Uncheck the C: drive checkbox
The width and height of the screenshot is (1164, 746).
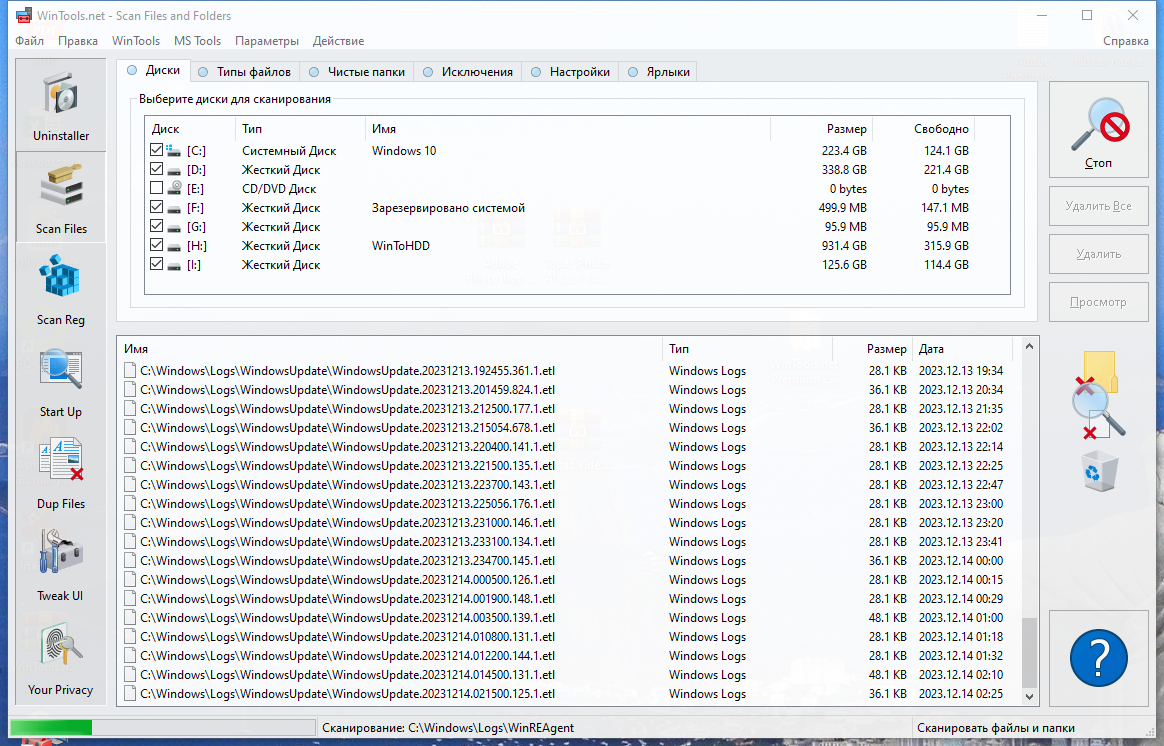click(157, 150)
